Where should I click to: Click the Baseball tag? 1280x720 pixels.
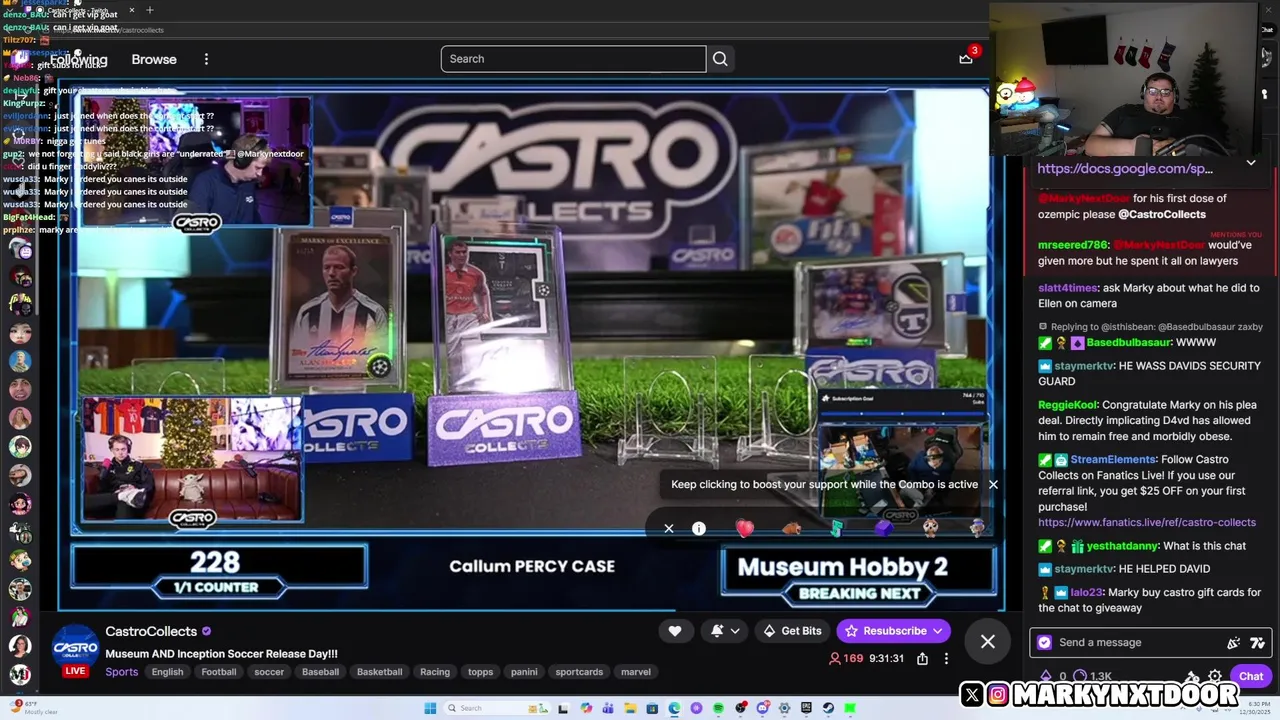tap(321, 672)
